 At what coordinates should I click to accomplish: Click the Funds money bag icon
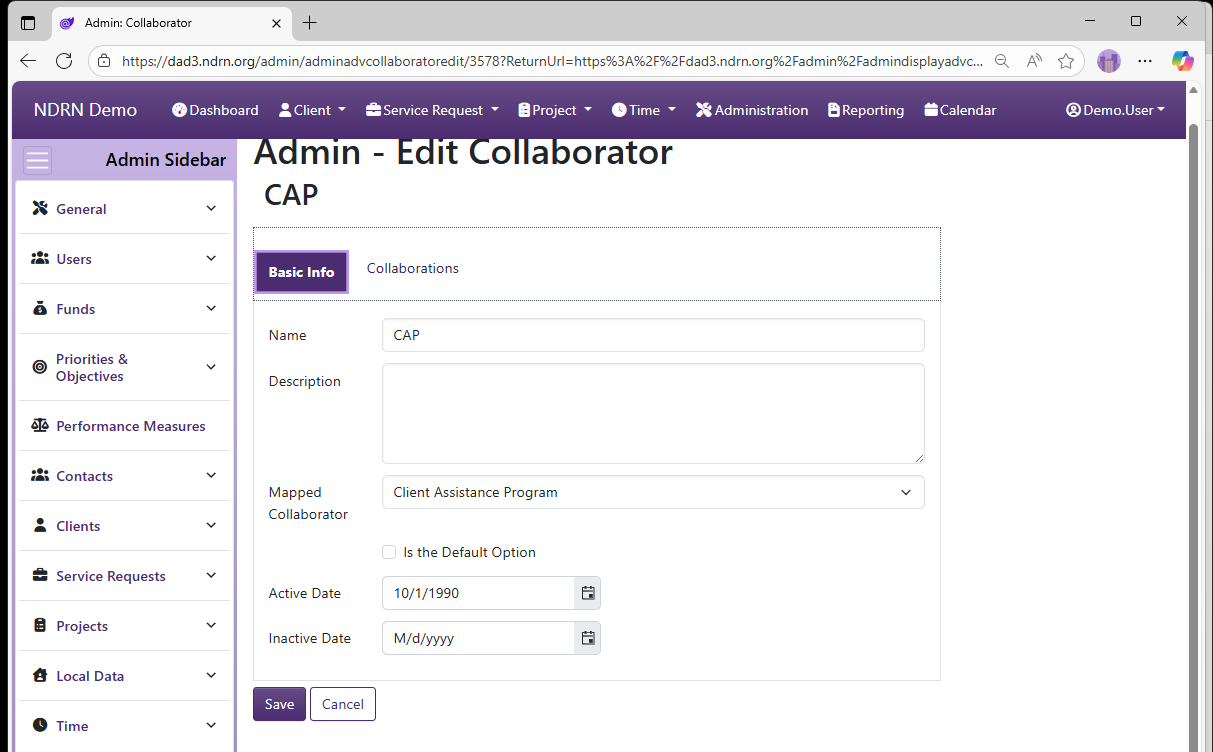coord(40,308)
